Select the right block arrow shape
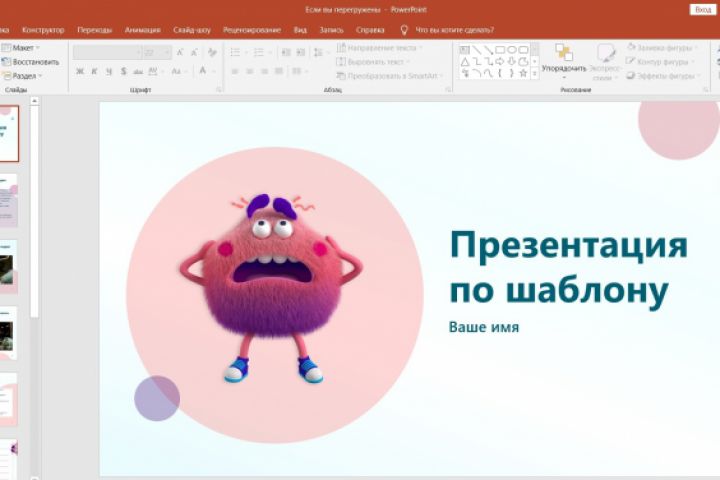 click(500, 62)
